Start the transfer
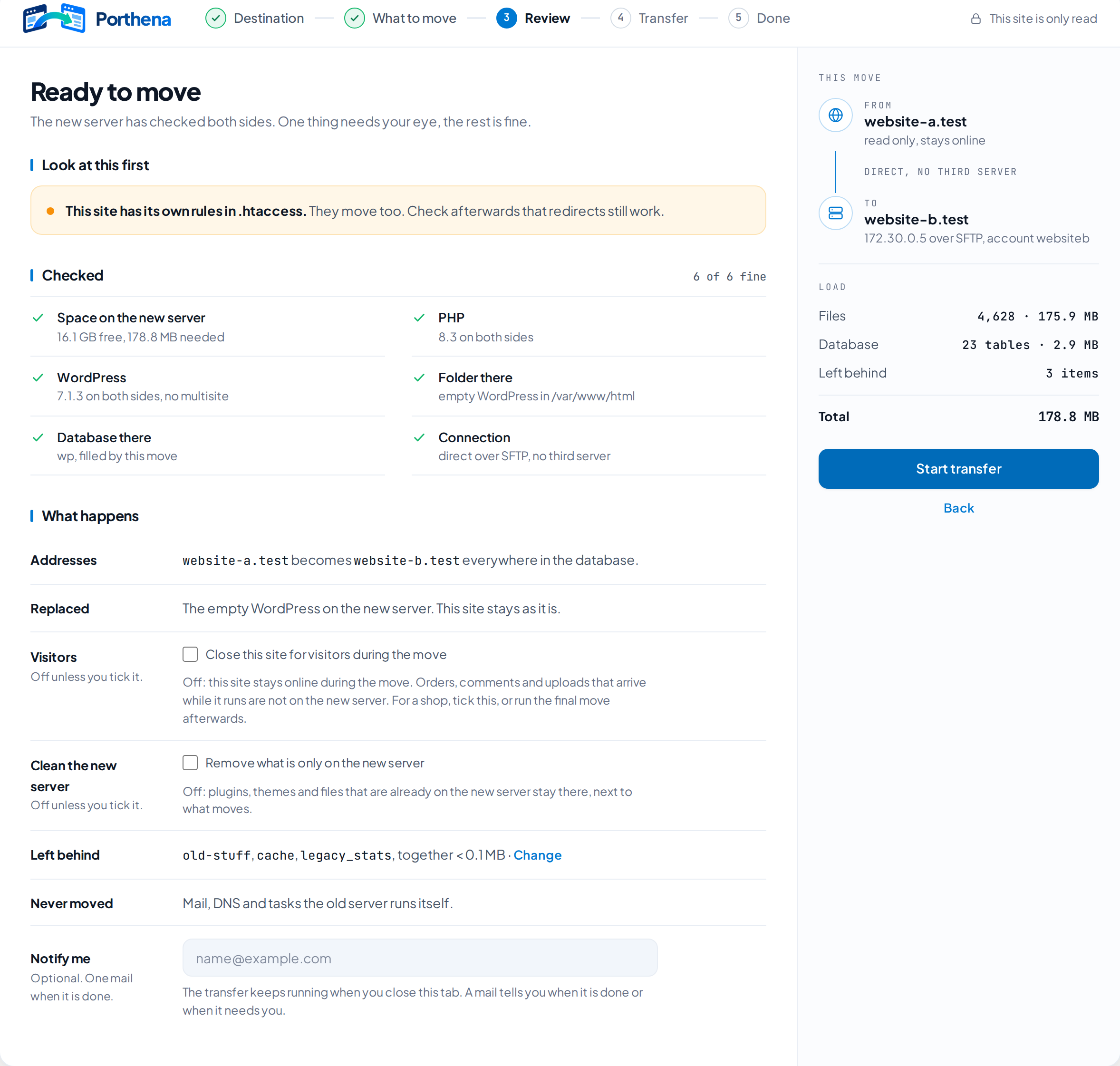 [959, 469]
